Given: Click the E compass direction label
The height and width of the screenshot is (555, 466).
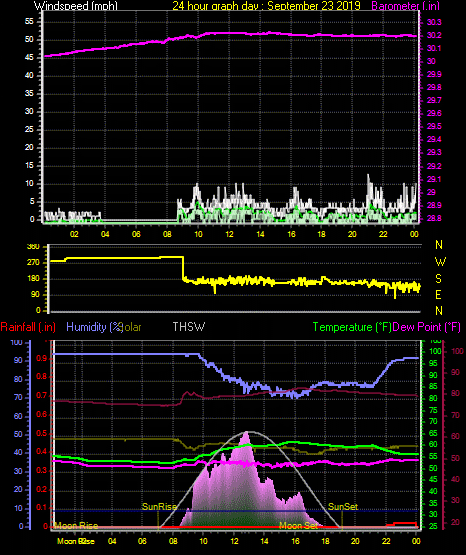Looking at the screenshot, I should coord(438,294).
